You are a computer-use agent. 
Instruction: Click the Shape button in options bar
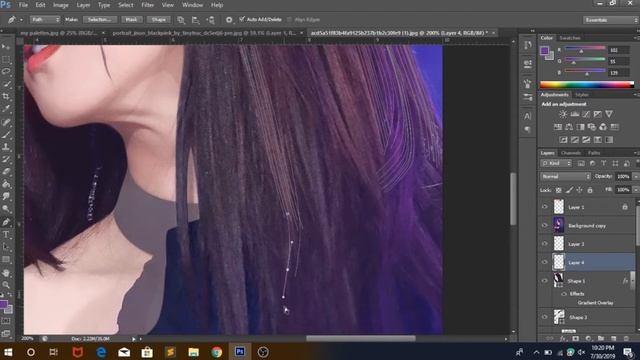click(x=158, y=20)
